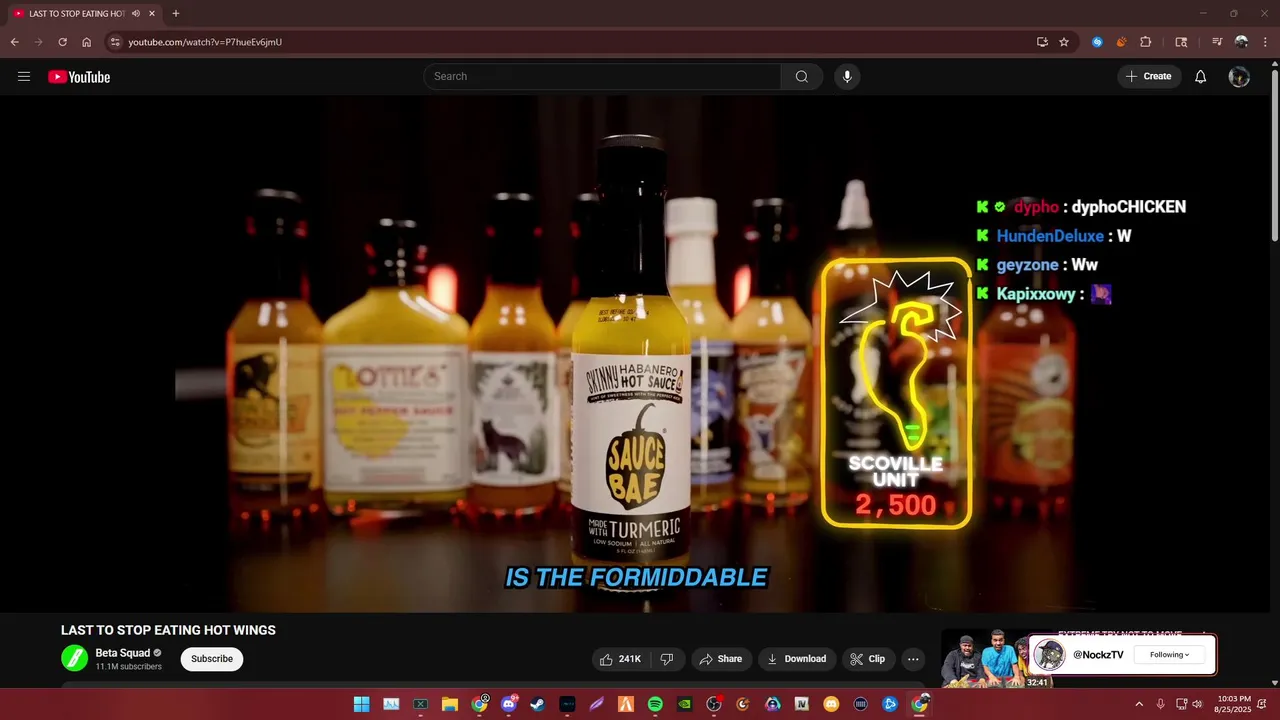
Task: Click the search magnifier button
Action: [802, 76]
